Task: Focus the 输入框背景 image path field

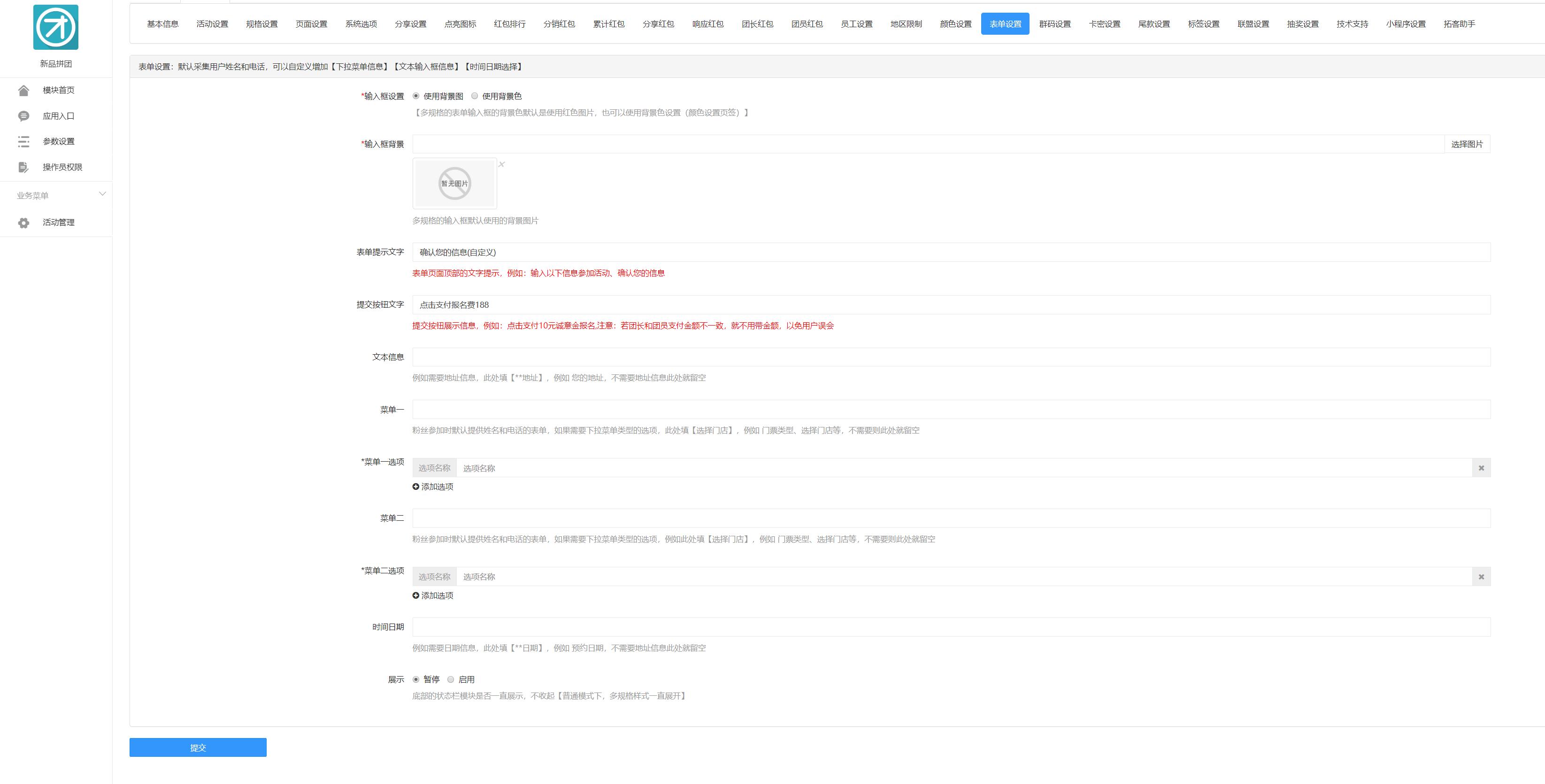Action: pyautogui.click(x=928, y=144)
